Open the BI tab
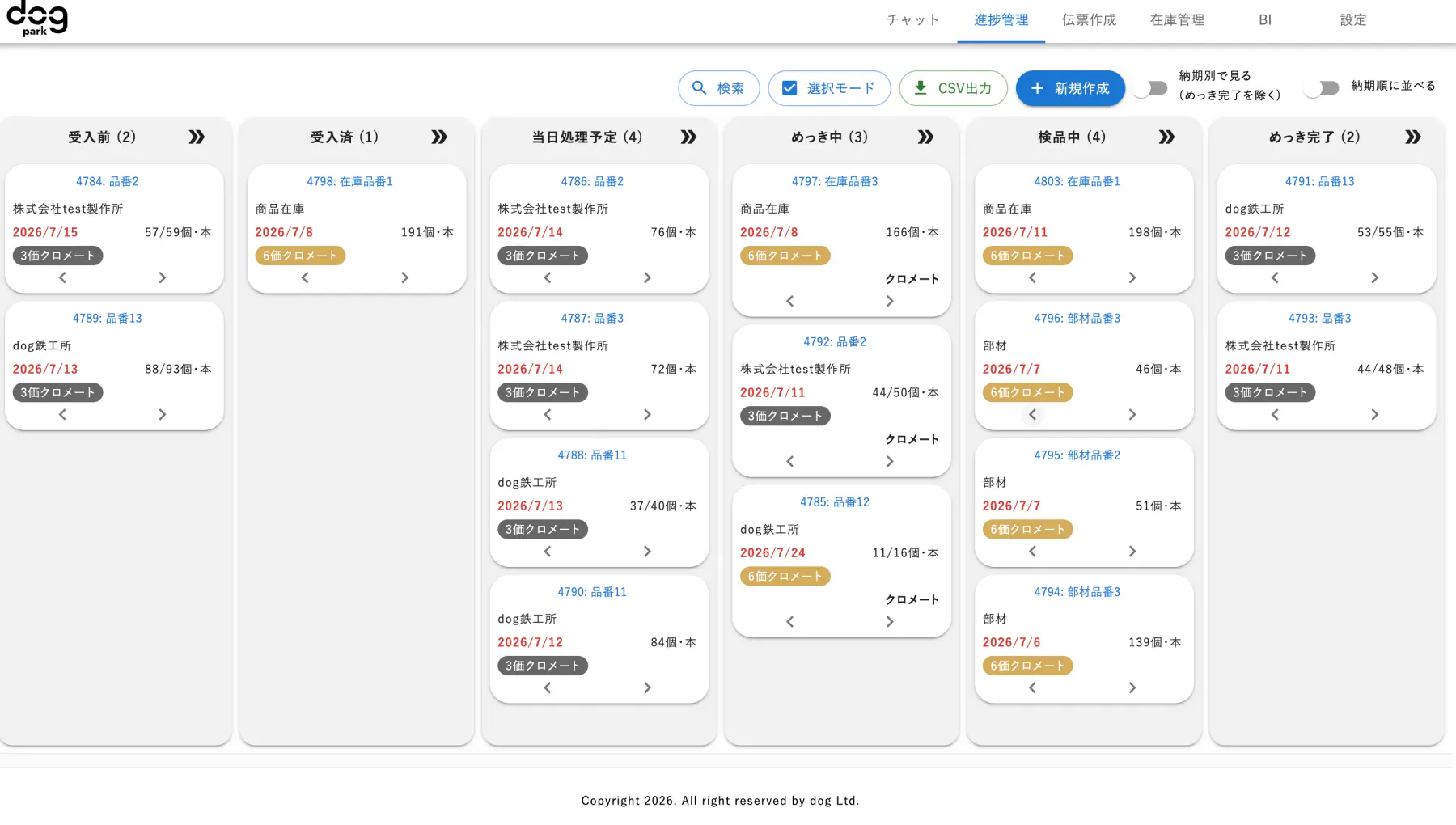The width and height of the screenshot is (1456, 825). tap(1265, 20)
